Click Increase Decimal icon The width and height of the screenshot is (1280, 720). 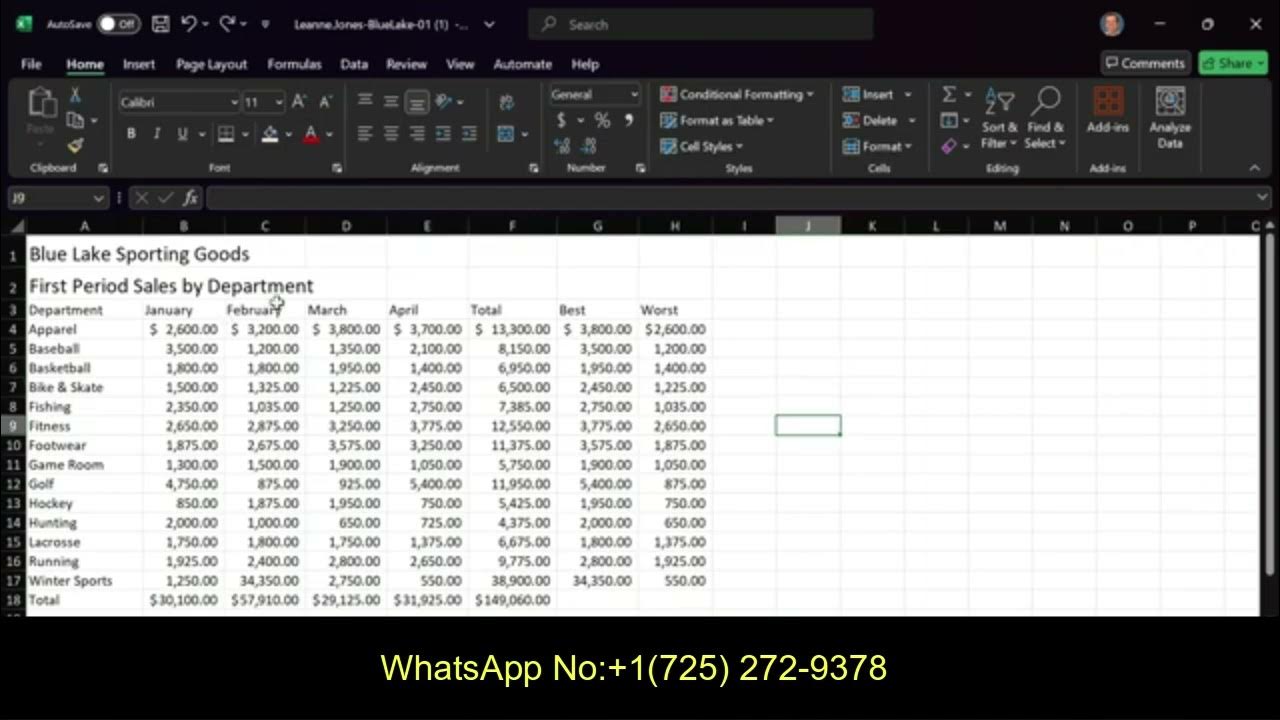(560, 146)
